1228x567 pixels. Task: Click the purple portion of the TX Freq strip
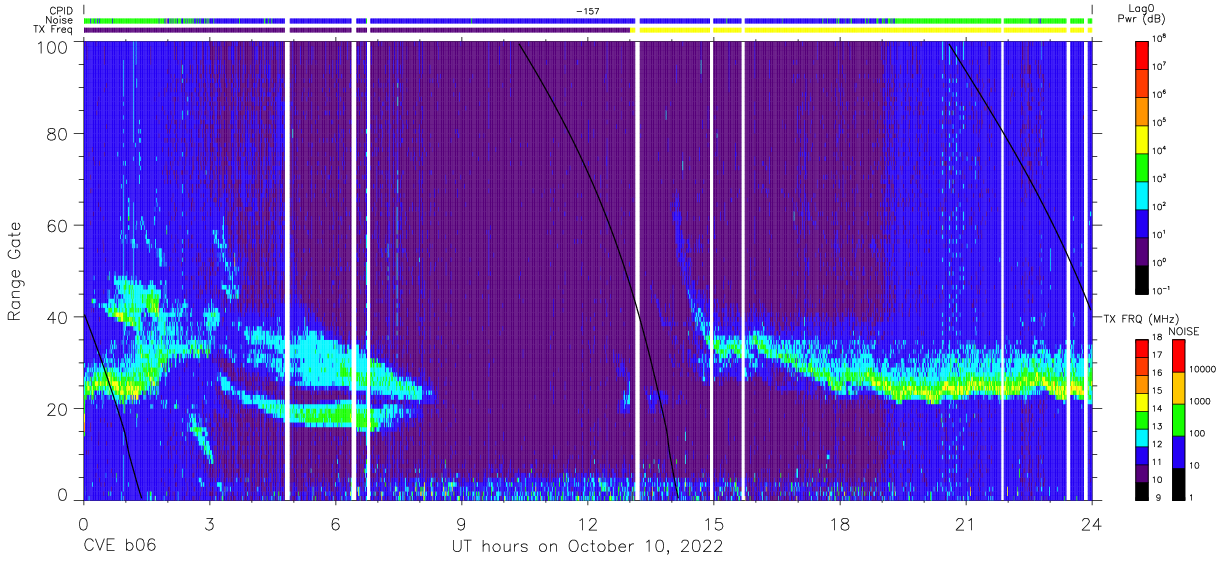[357, 31]
